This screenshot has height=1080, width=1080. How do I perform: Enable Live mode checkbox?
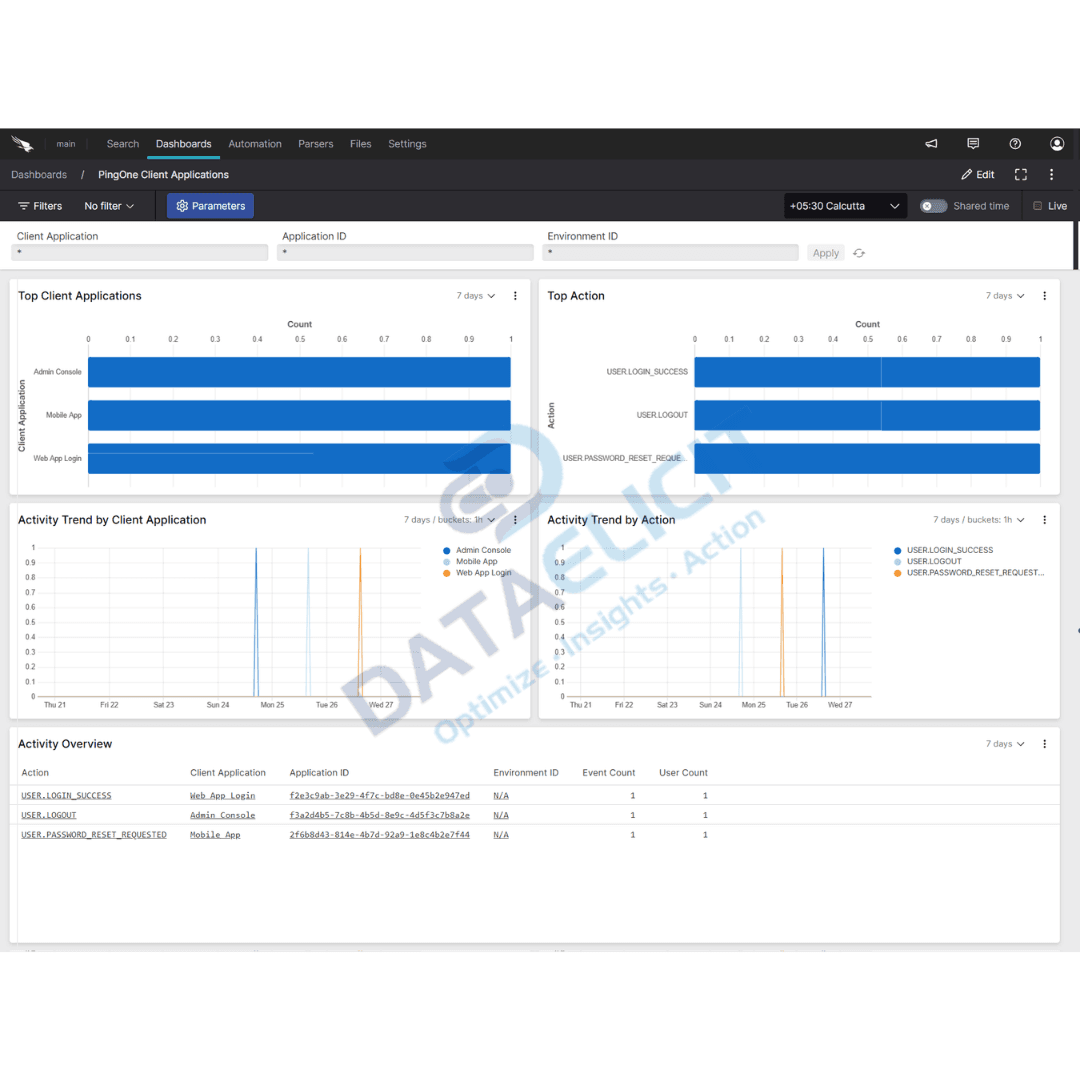pyautogui.click(x=1037, y=205)
